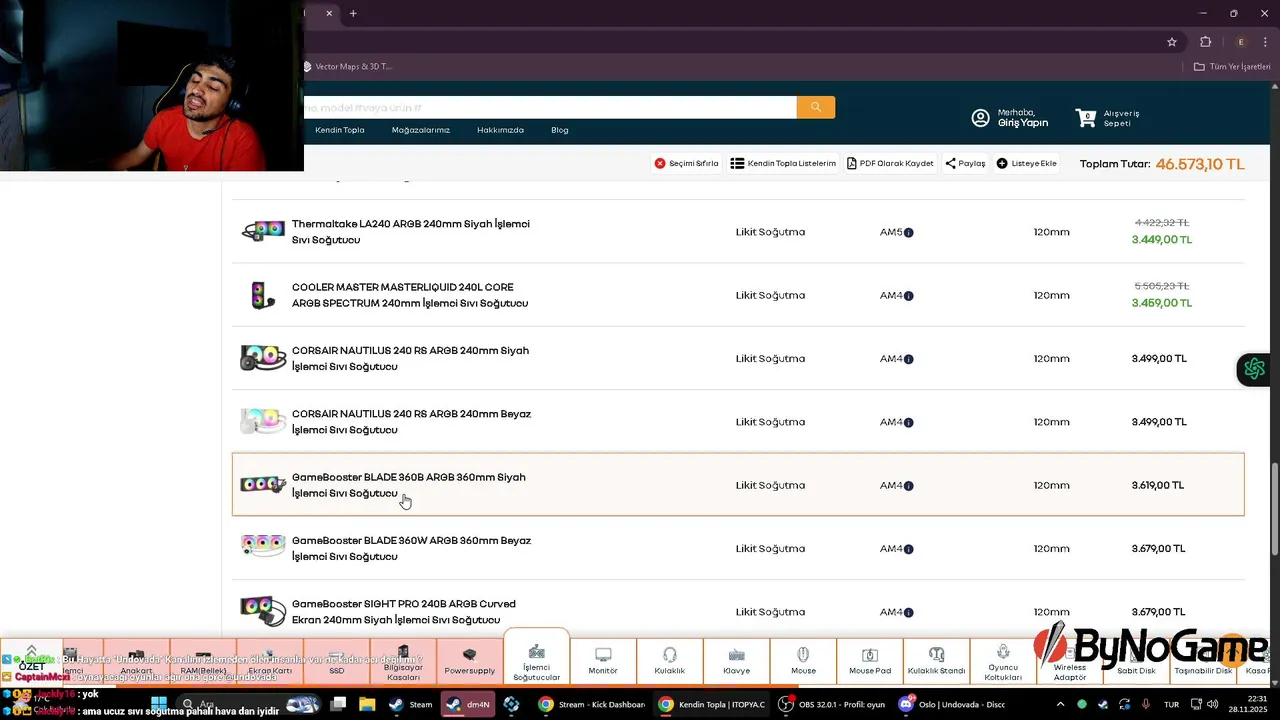Click info icon next to AM5 socket
The image size is (1280, 720).
click(x=908, y=233)
